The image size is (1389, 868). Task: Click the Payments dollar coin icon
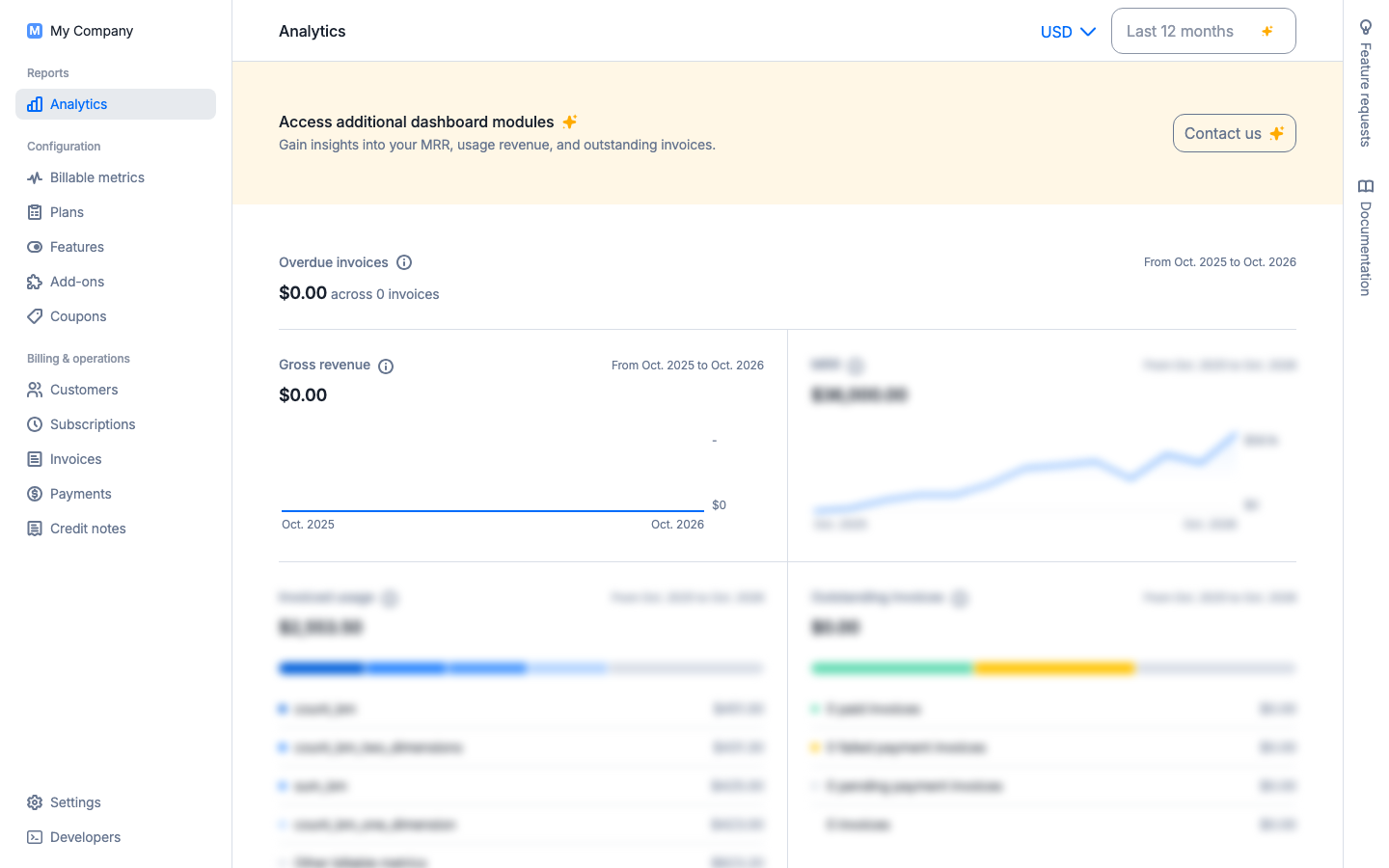tap(35, 494)
